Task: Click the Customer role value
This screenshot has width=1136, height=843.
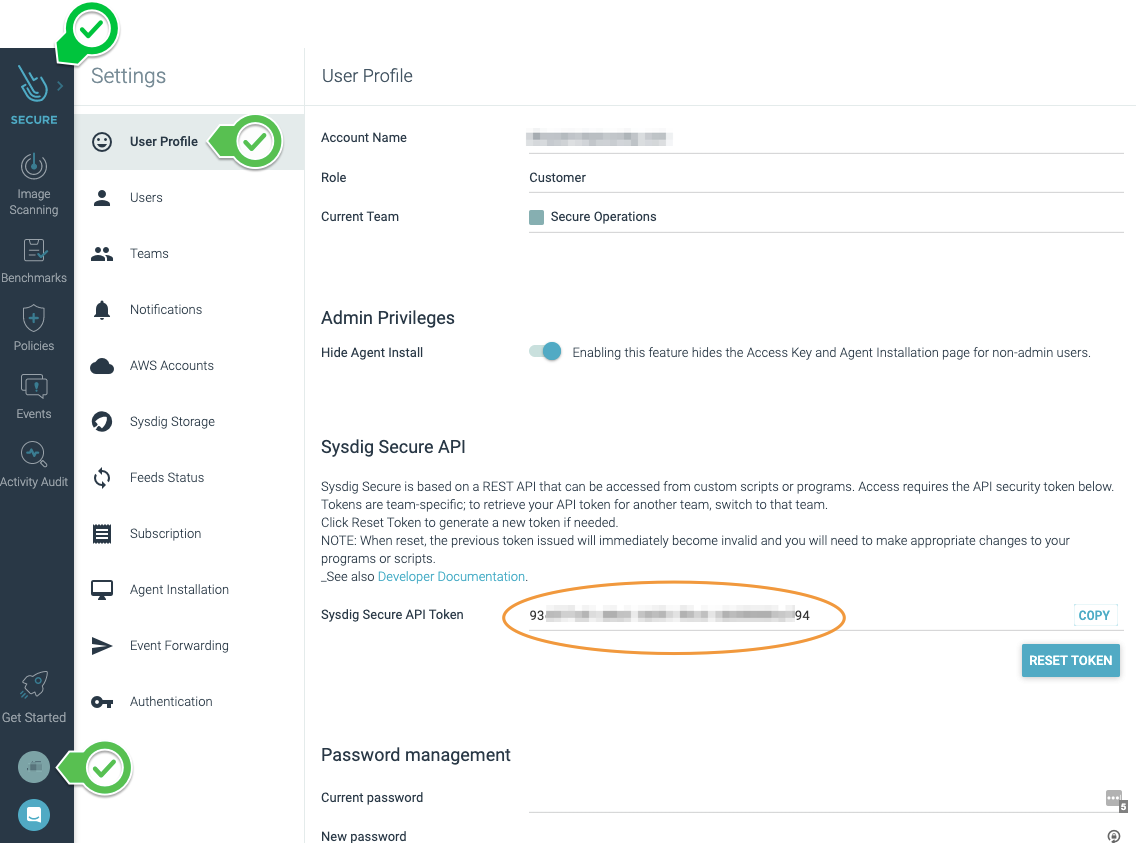Action: pyautogui.click(x=557, y=177)
